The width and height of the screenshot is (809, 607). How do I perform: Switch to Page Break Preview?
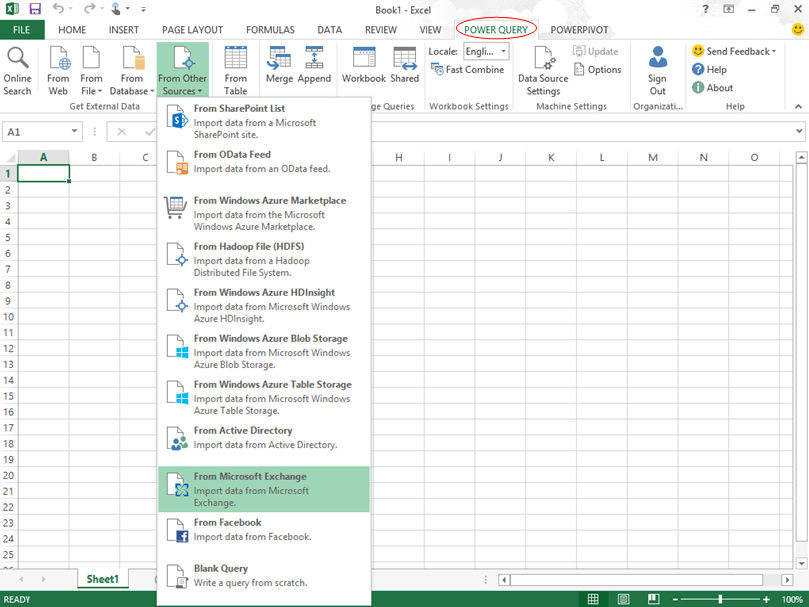click(x=653, y=599)
